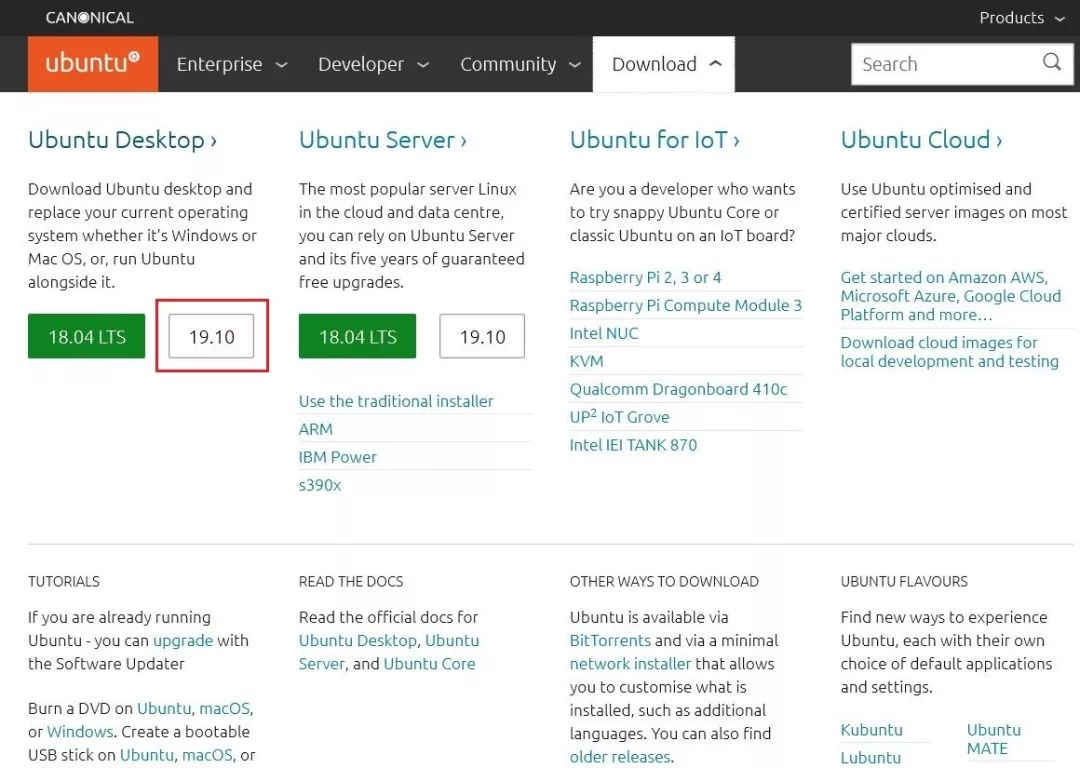Open Burn a DVD on Ubuntu link
The height and width of the screenshot is (768, 1080).
[164, 708]
